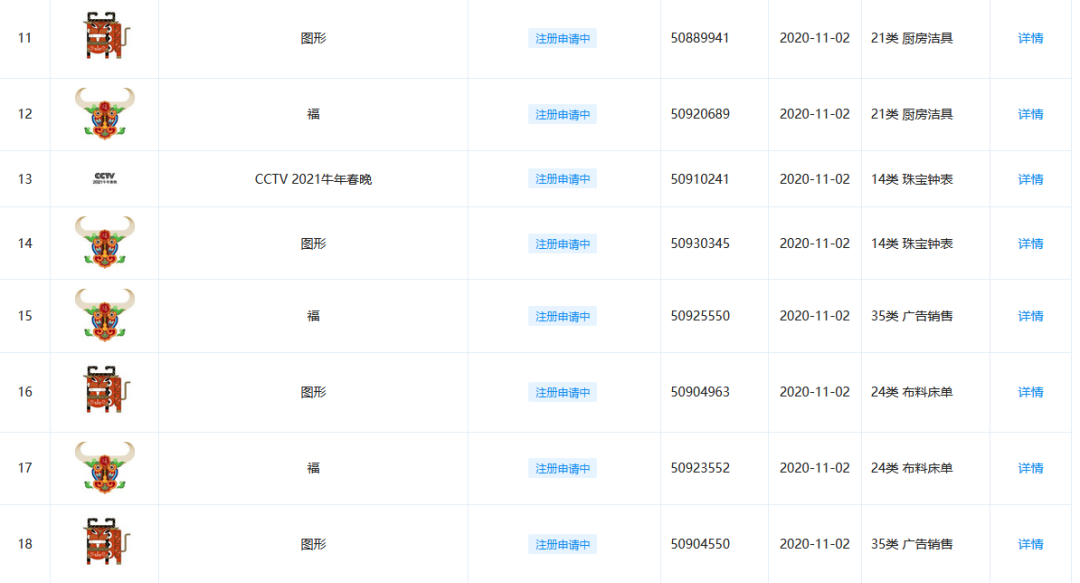The image size is (1080, 583).
Task: Select the name 福 in row 12
Action: coord(313,114)
